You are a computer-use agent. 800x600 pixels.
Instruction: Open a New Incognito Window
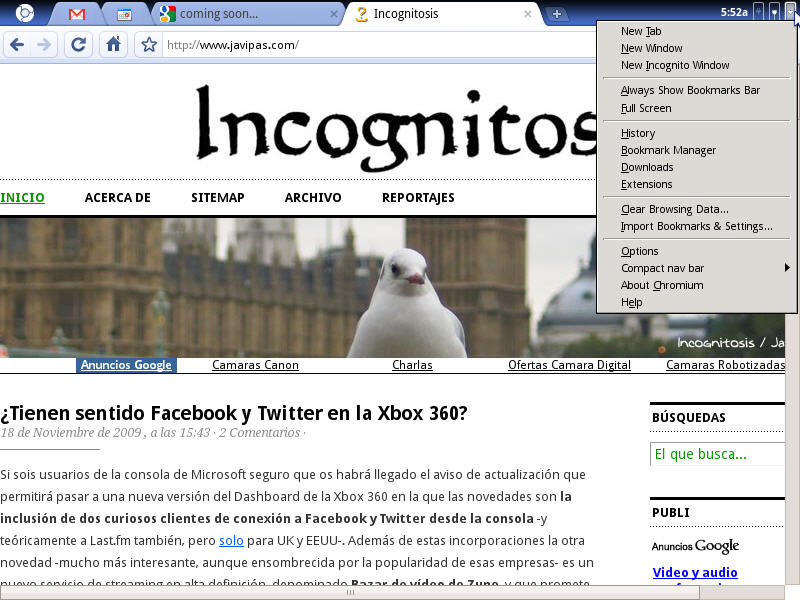click(696, 65)
